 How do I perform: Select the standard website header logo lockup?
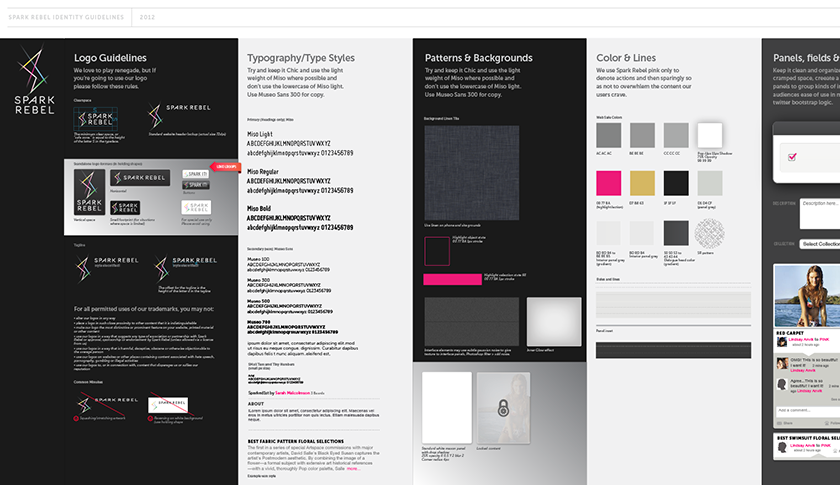pyautogui.click(x=178, y=114)
